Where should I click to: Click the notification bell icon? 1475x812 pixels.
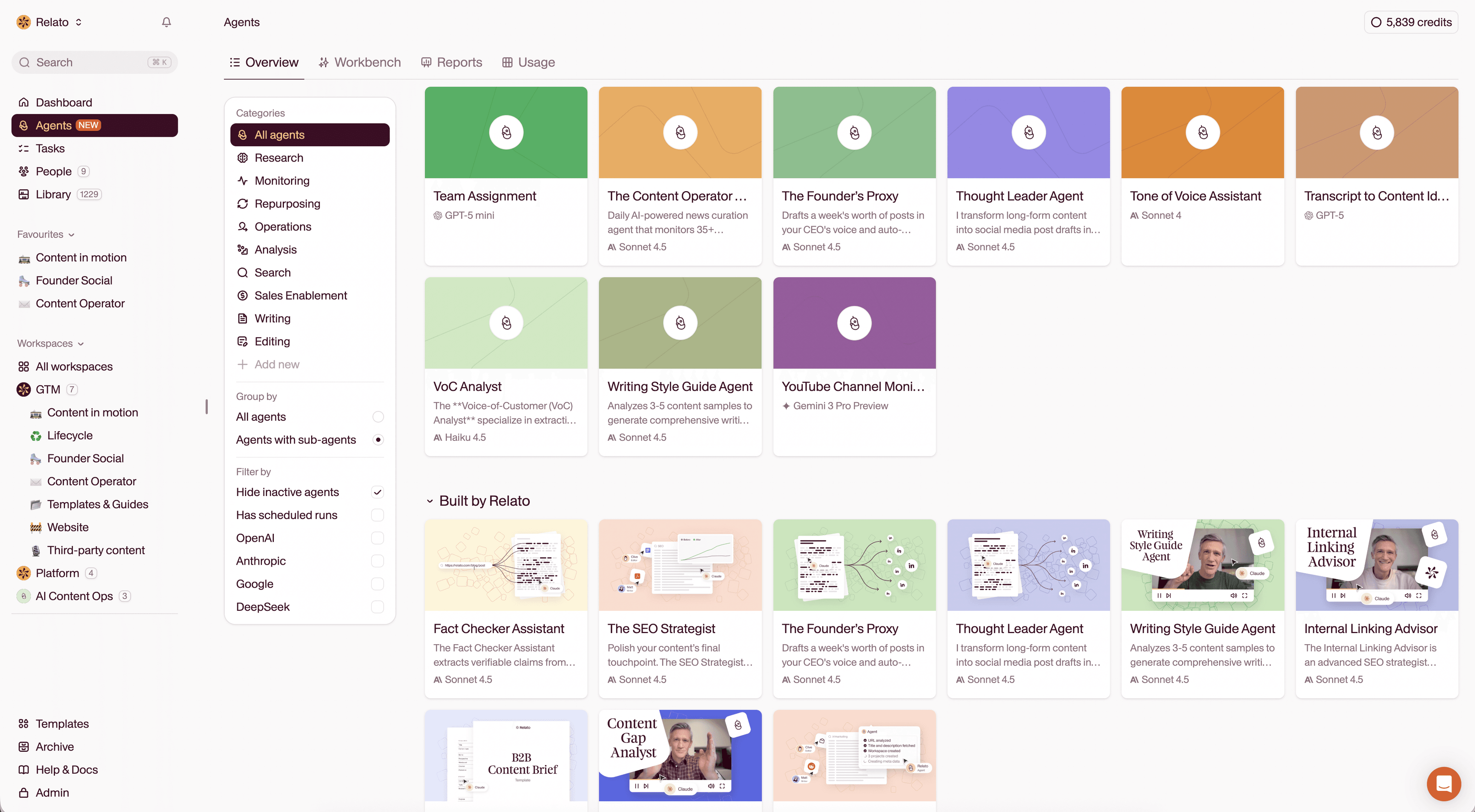pyautogui.click(x=166, y=22)
